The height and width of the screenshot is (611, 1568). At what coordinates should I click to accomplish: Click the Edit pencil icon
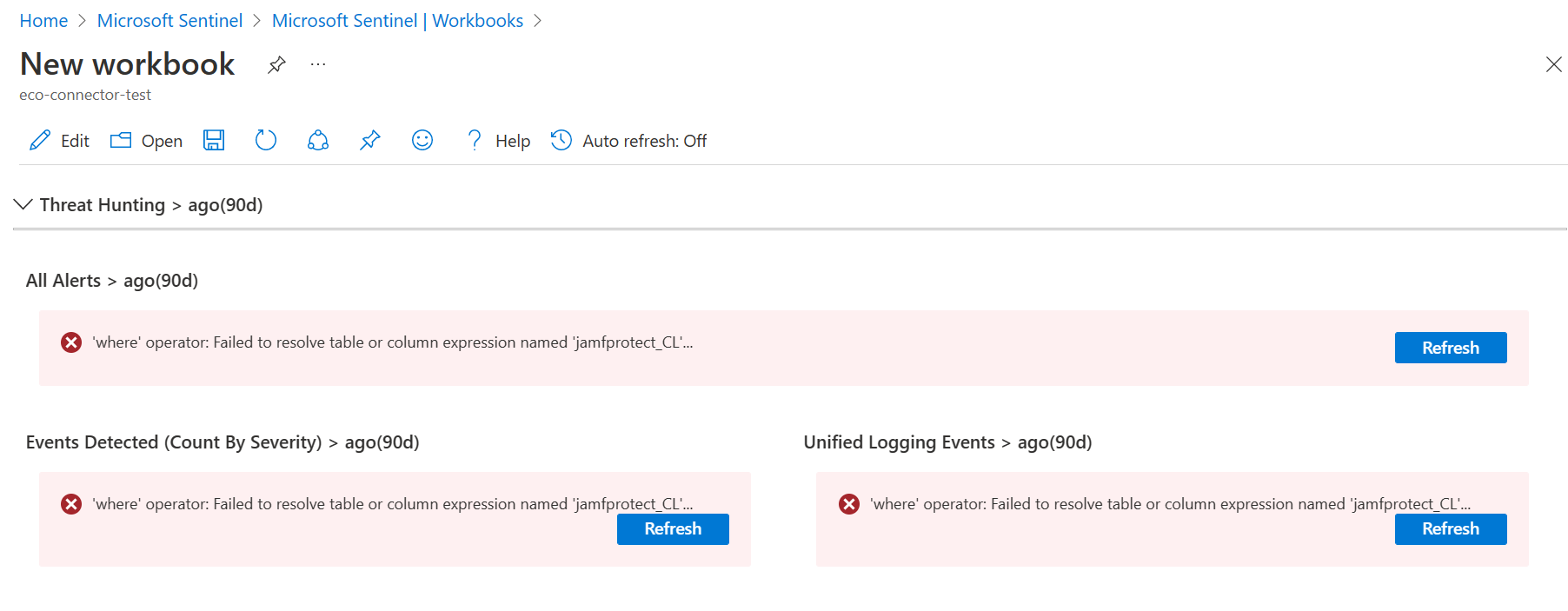click(40, 141)
